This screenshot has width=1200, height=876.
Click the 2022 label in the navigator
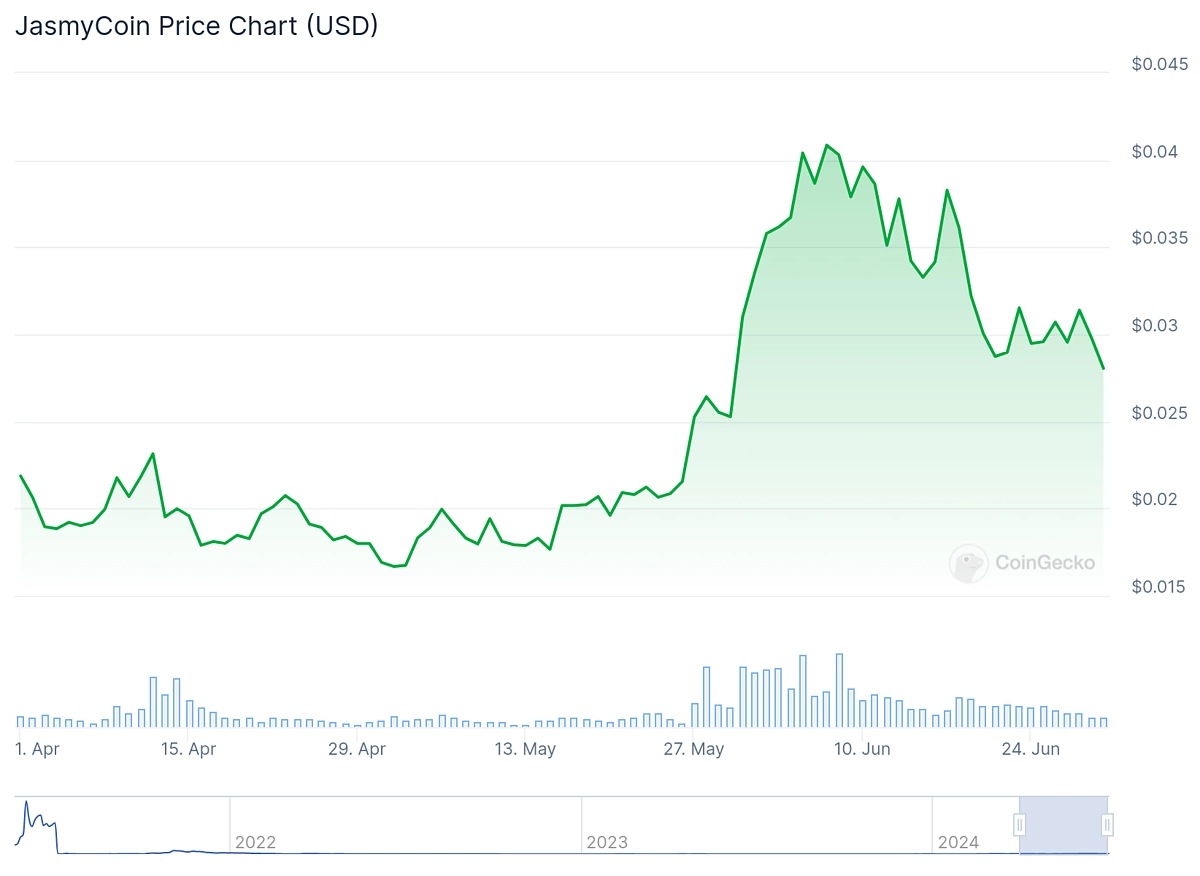(x=255, y=842)
